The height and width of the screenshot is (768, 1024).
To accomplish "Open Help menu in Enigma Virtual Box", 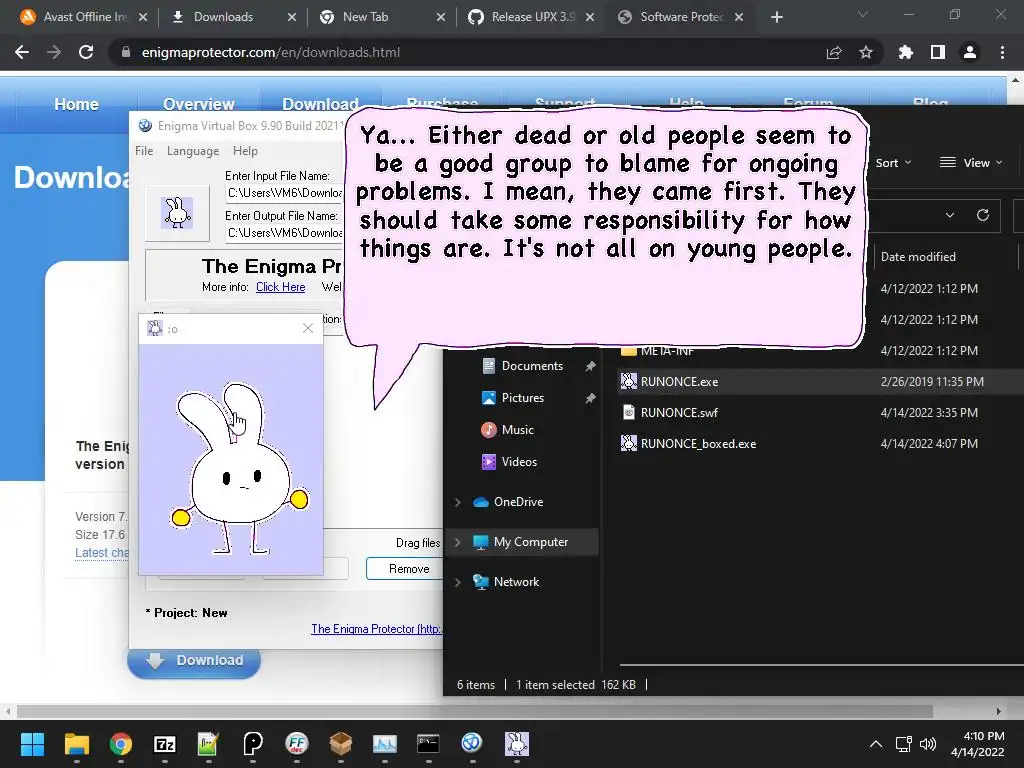I will tap(245, 151).
